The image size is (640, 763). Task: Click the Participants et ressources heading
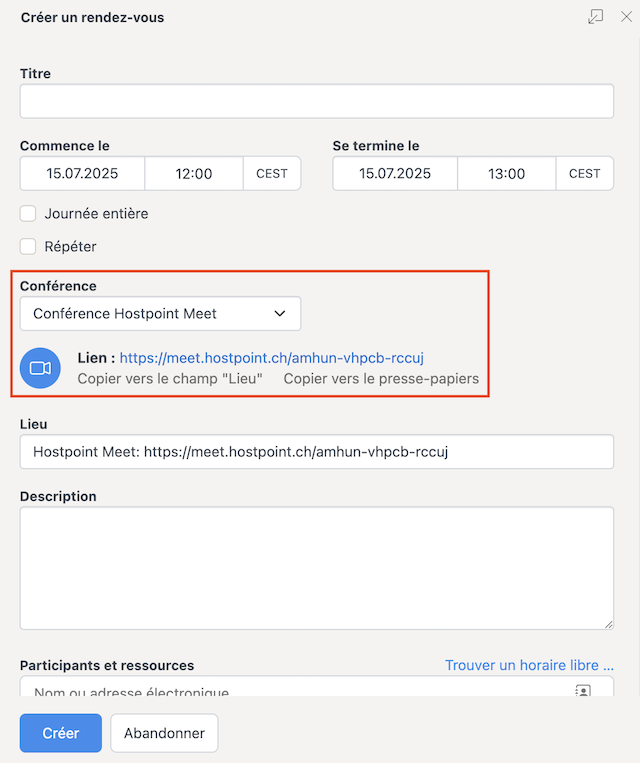point(107,665)
